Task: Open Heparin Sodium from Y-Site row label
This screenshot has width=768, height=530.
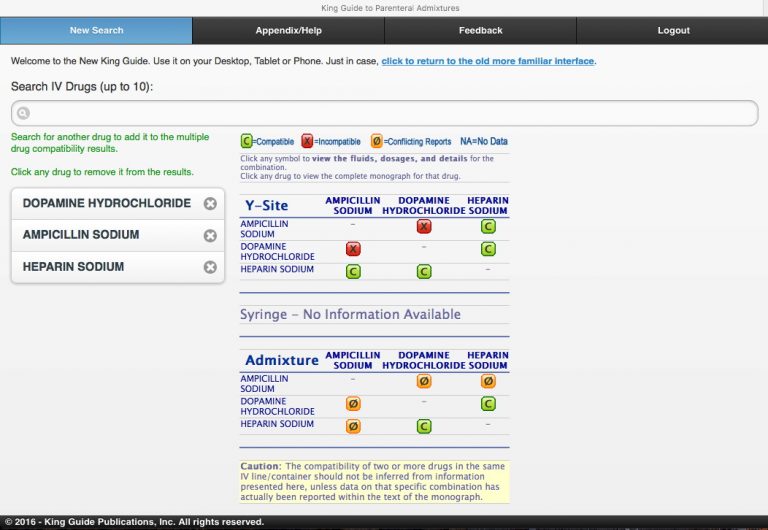Action: pos(277,269)
